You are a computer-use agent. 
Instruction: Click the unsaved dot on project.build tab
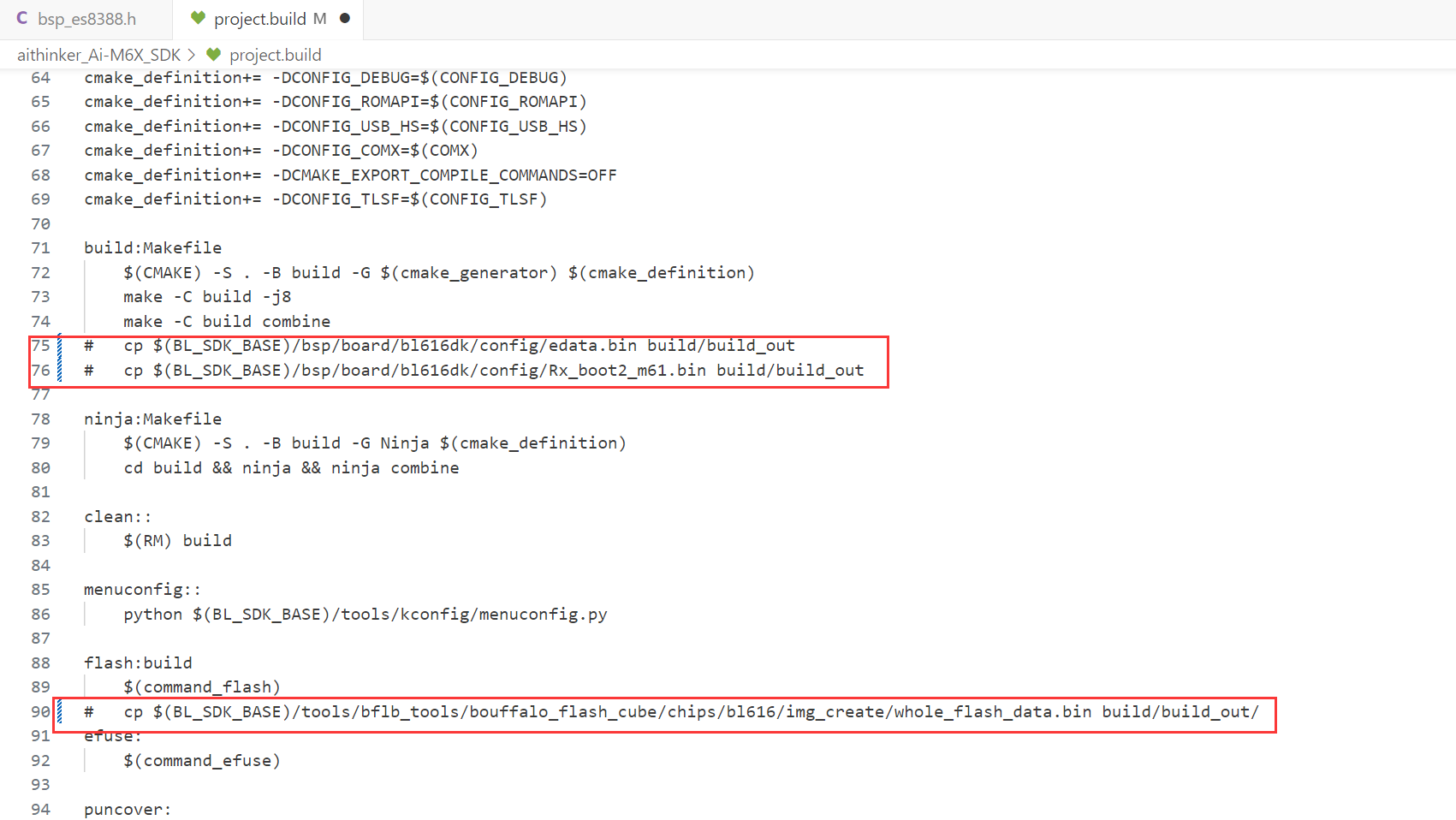(x=345, y=18)
